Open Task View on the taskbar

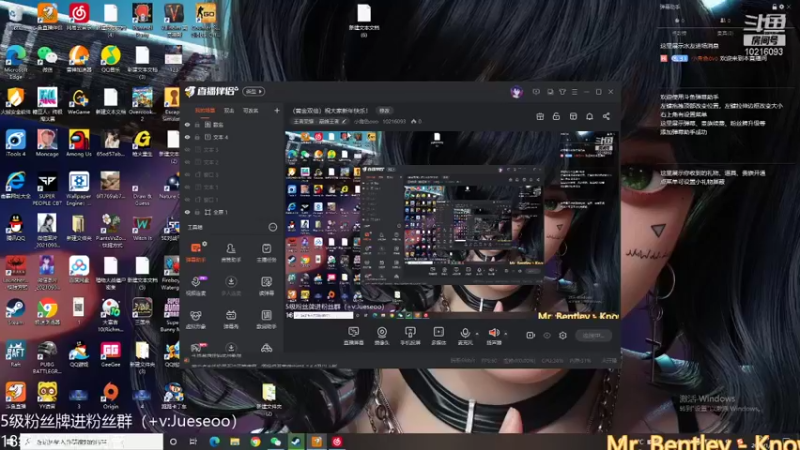(x=193, y=442)
